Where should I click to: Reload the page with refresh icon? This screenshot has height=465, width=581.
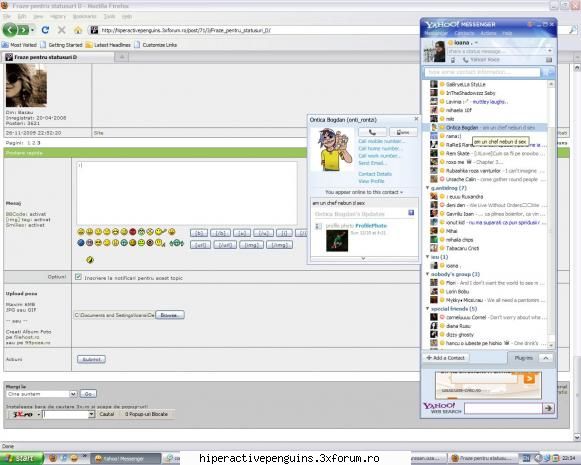coord(45,30)
